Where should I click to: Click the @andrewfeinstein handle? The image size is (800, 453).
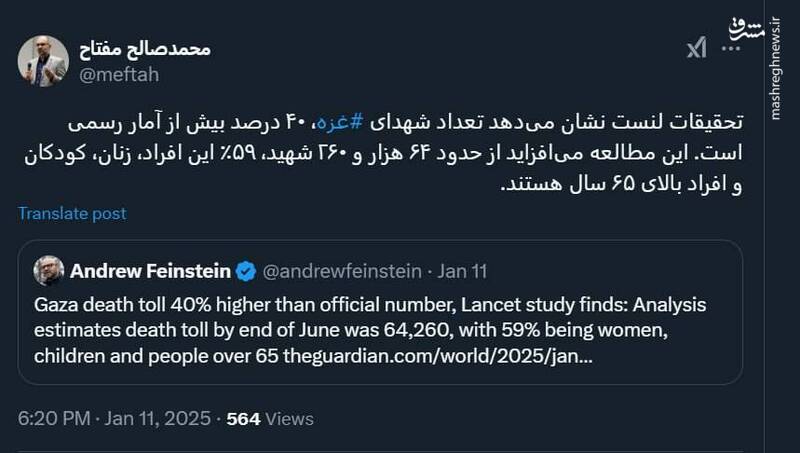[x=340, y=270]
